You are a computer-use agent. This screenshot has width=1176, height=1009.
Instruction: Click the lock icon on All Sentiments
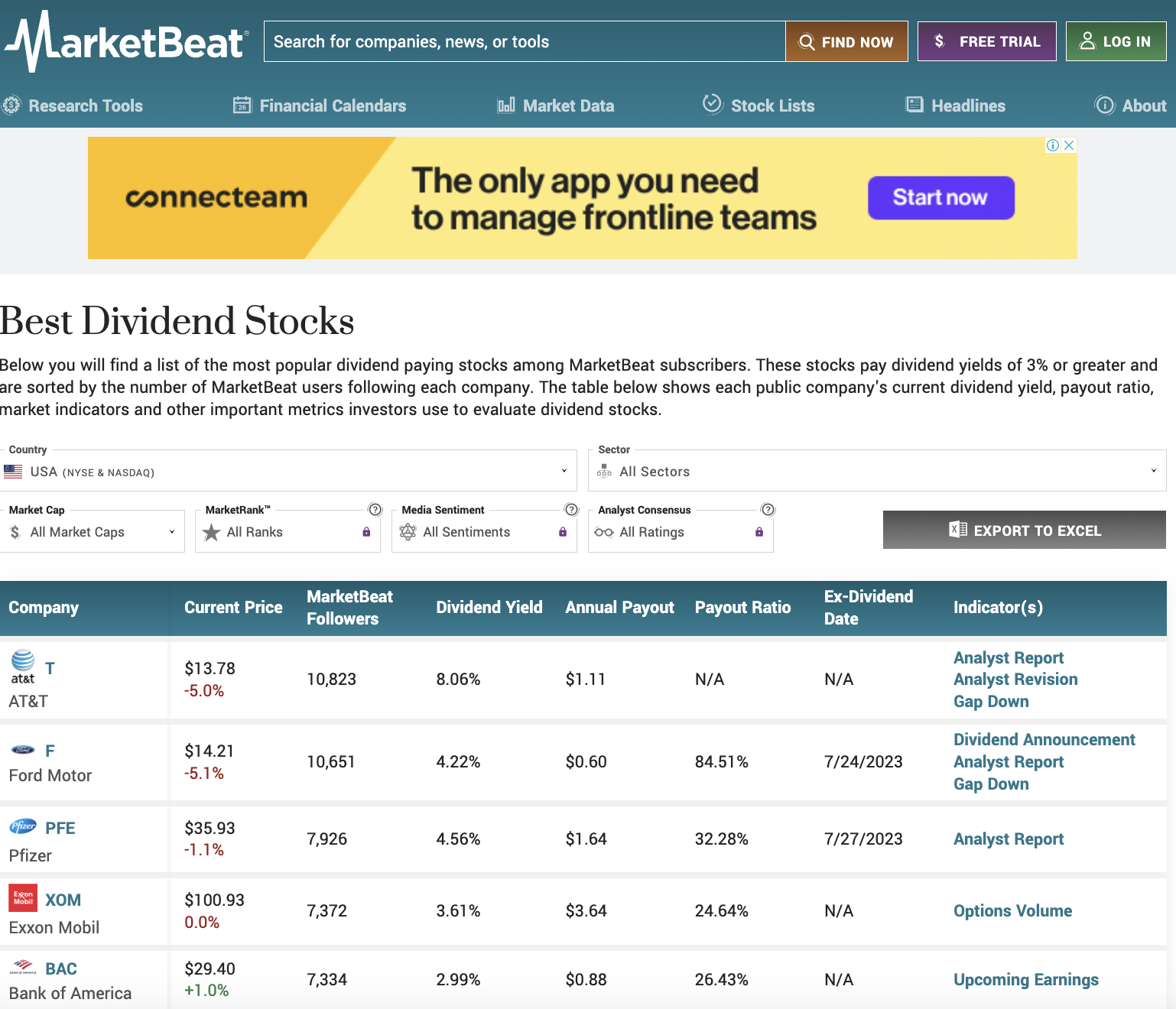(563, 532)
